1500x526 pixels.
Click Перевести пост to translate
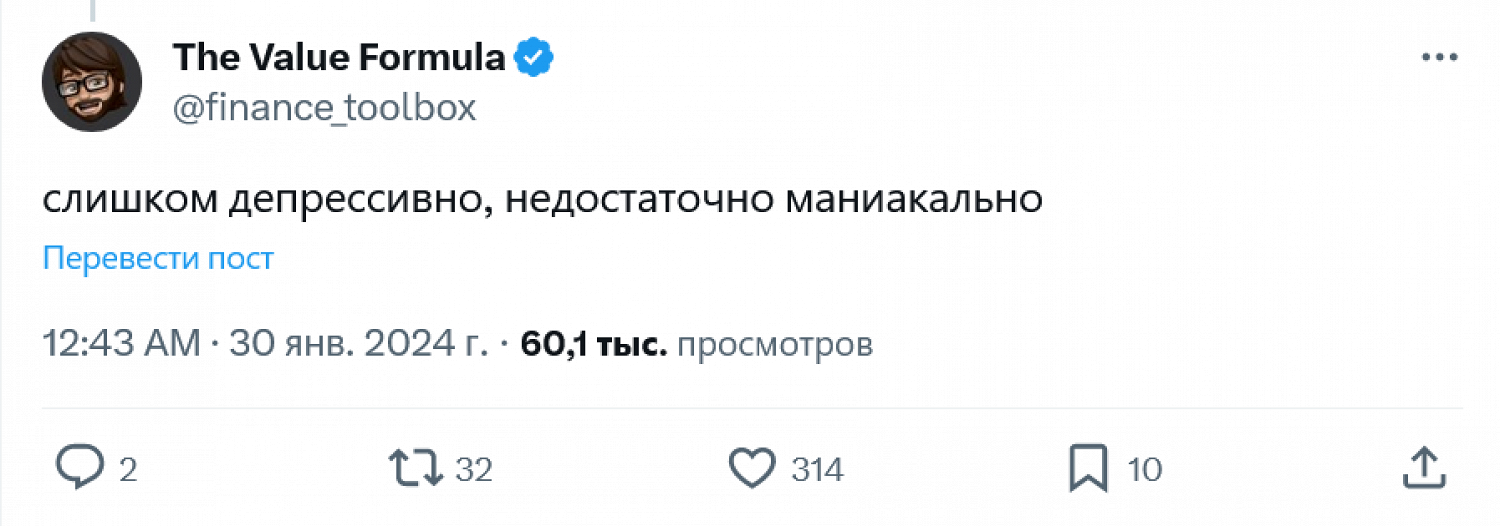158,259
